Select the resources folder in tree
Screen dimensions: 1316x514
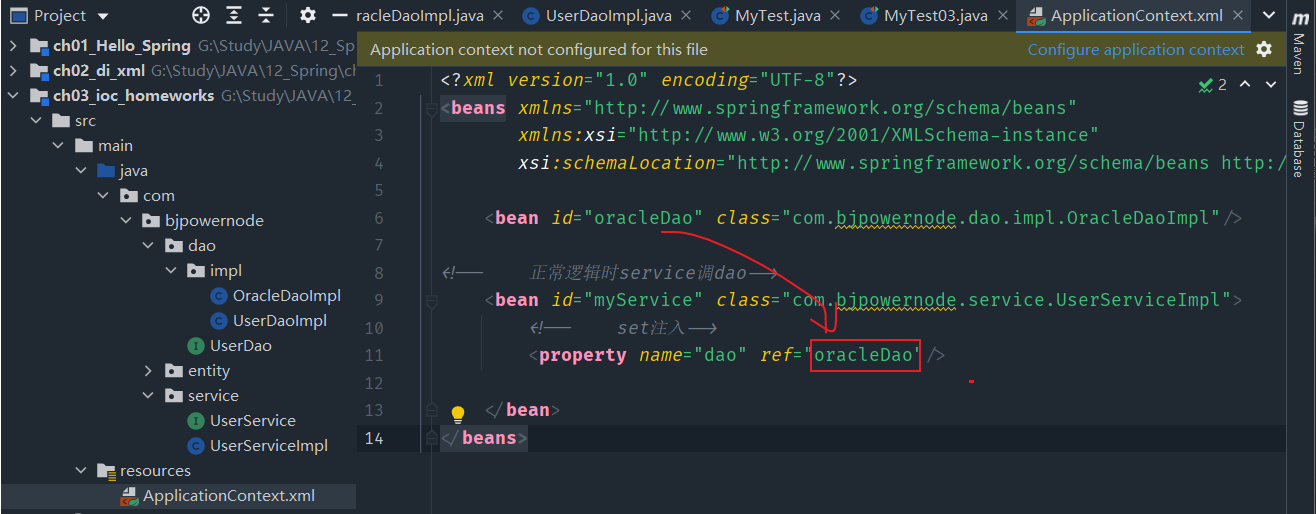point(155,471)
